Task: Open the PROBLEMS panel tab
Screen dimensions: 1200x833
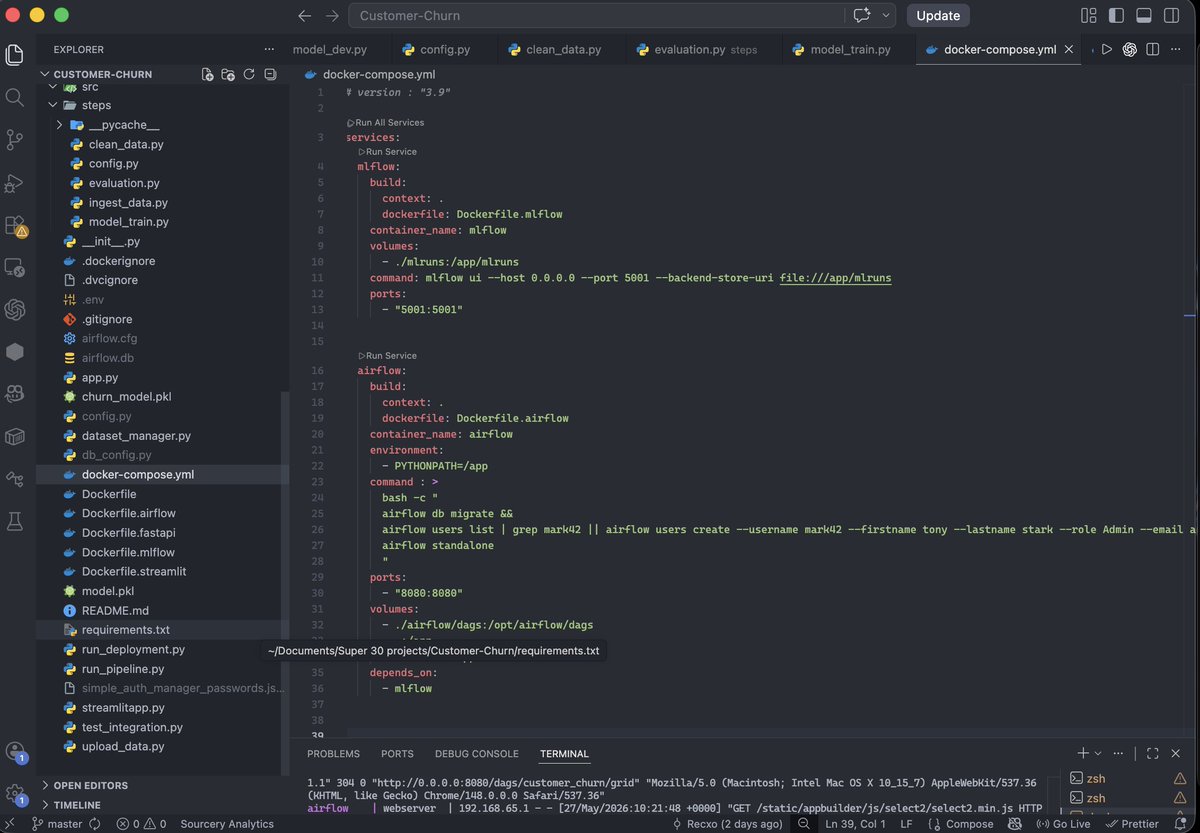Action: pyautogui.click(x=333, y=754)
